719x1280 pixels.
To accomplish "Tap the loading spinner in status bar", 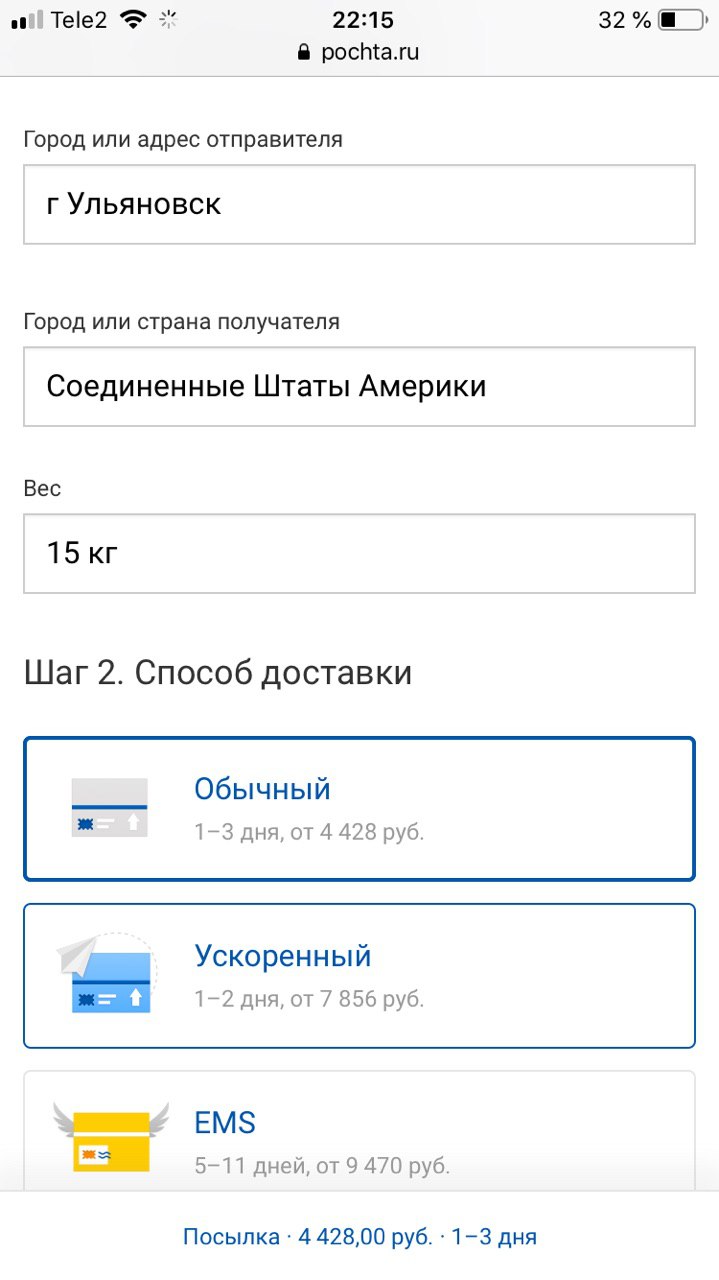I will pyautogui.click(x=168, y=19).
